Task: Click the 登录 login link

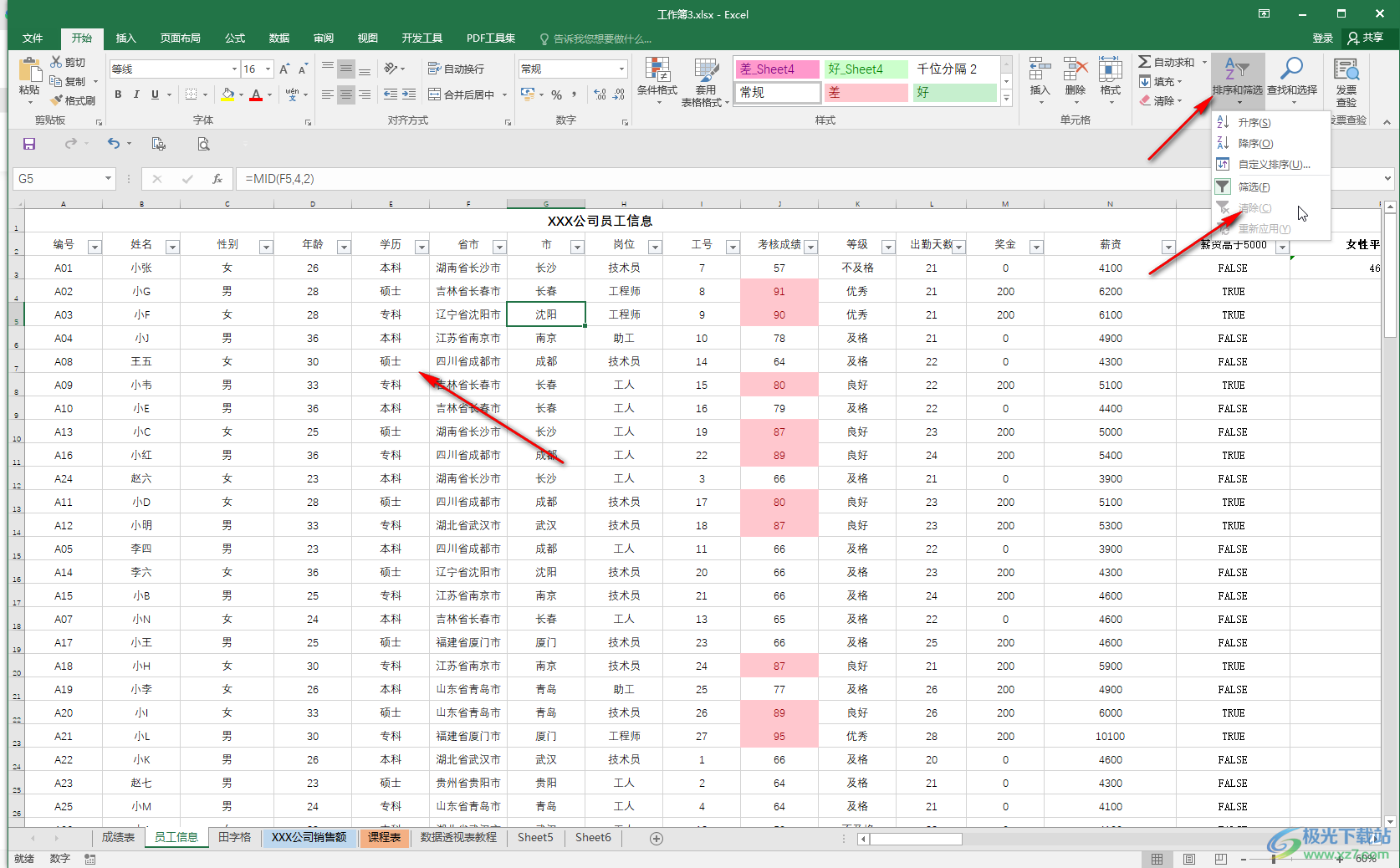Action: point(1323,38)
